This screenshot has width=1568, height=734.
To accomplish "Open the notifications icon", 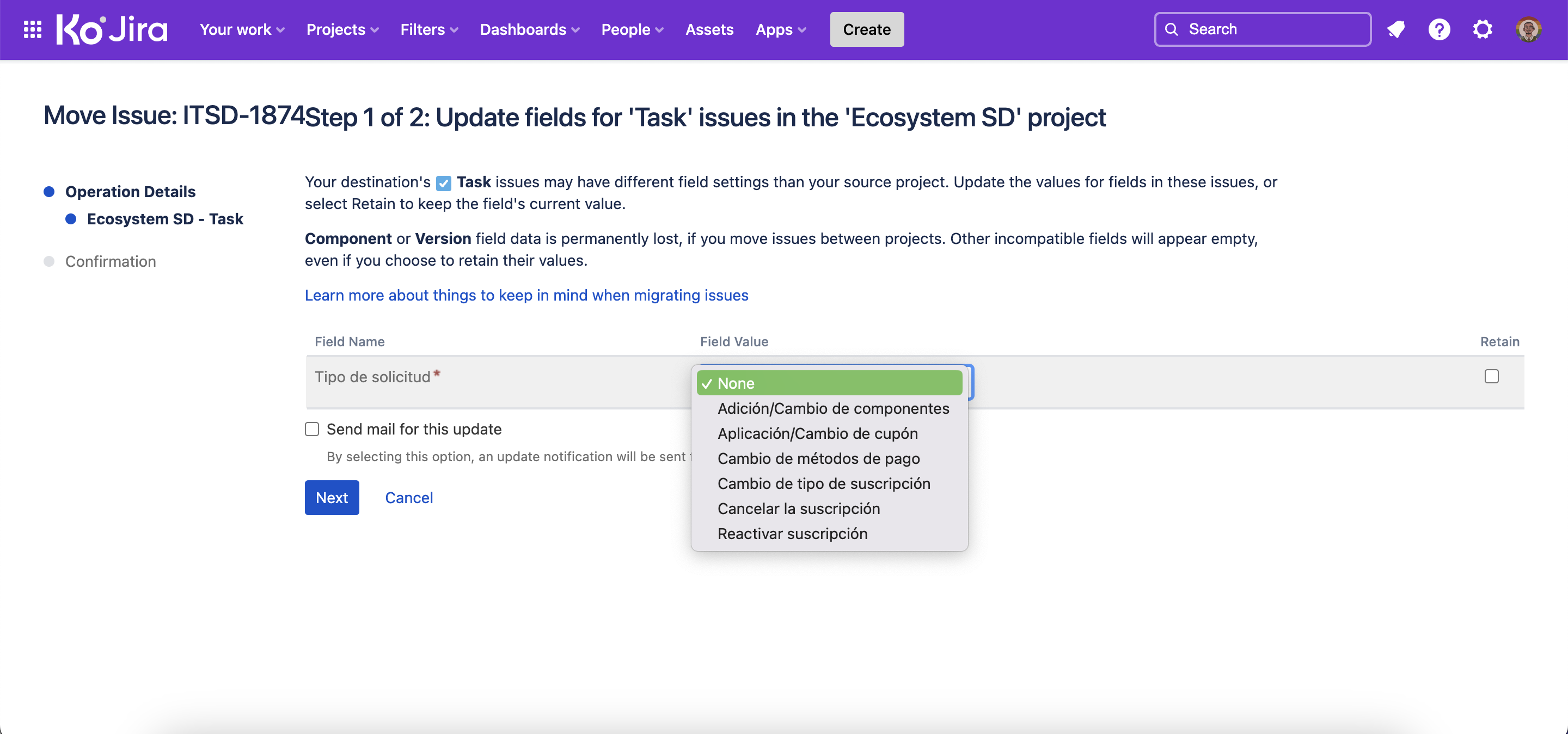I will click(x=1396, y=29).
